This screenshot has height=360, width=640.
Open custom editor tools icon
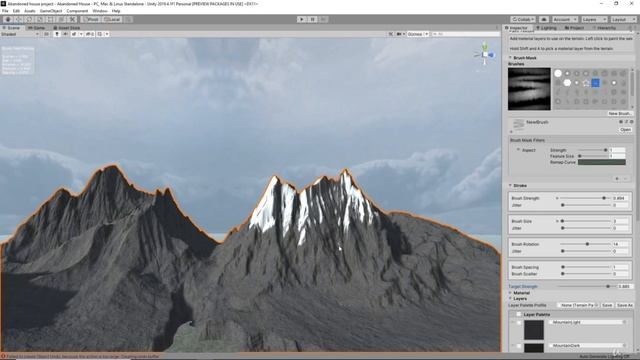(x=72, y=19)
